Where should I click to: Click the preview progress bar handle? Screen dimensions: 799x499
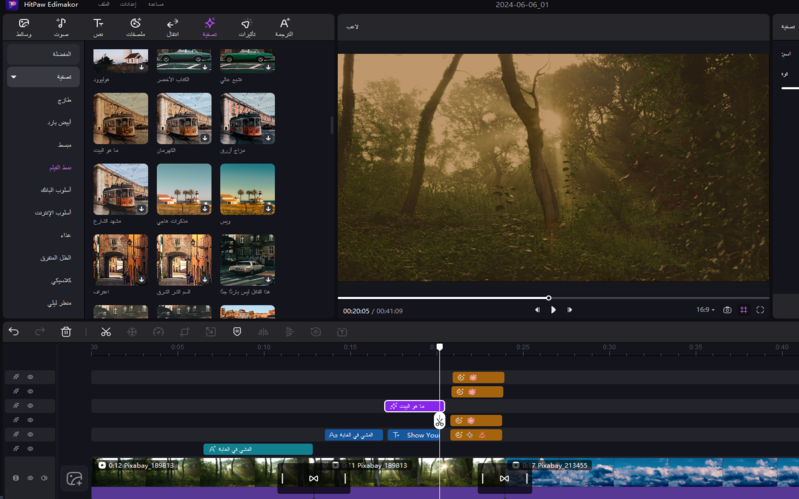(549, 298)
